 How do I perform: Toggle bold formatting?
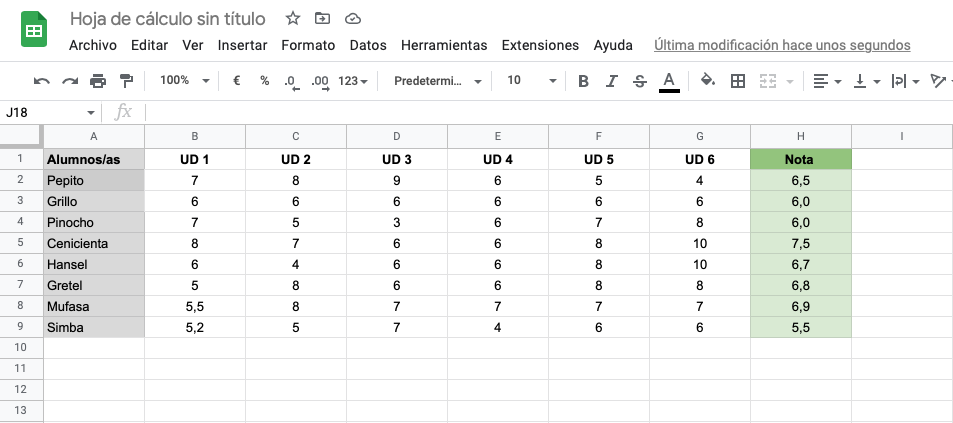pyautogui.click(x=583, y=81)
